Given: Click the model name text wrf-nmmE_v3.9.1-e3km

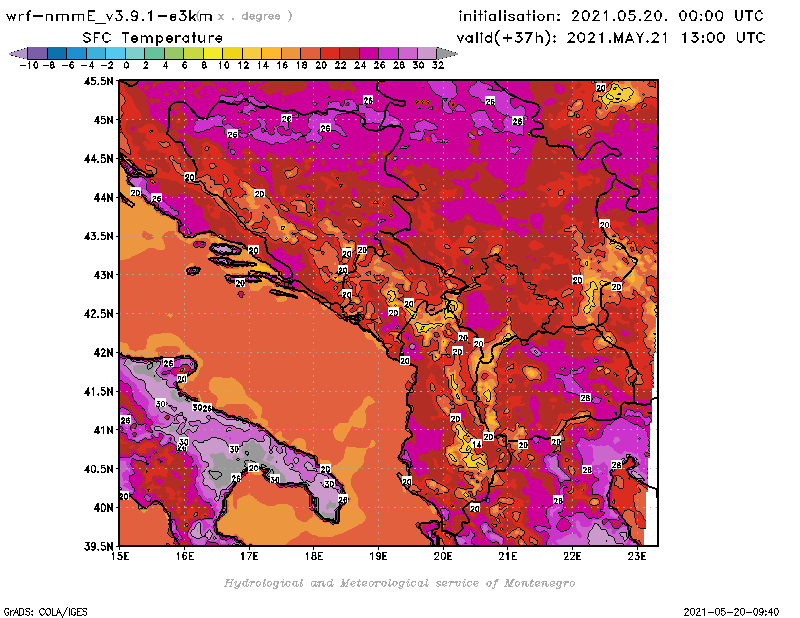Looking at the screenshot, I should pos(109,16).
